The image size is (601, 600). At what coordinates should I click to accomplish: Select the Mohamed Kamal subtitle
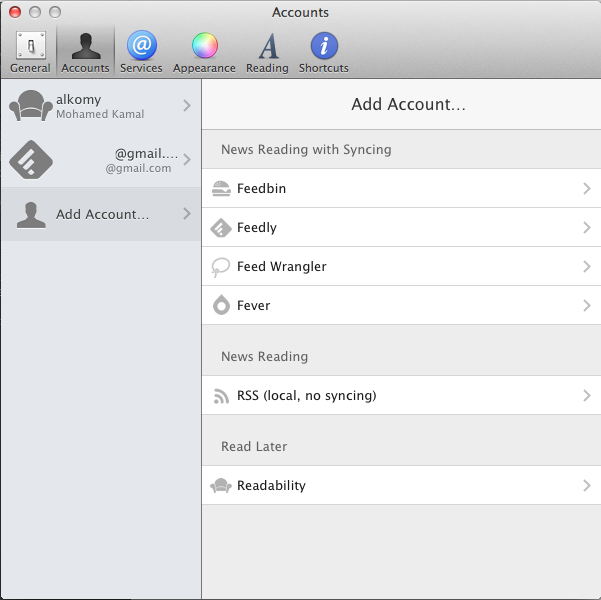tap(100, 114)
